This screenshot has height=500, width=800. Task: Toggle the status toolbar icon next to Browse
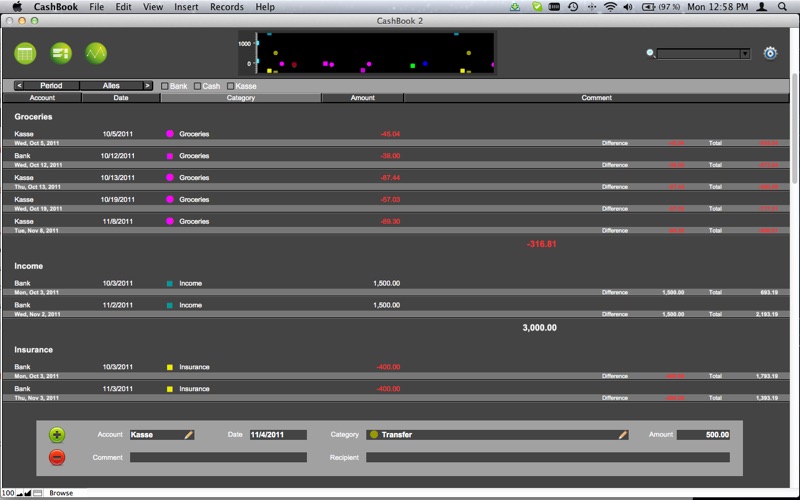click(x=37, y=493)
